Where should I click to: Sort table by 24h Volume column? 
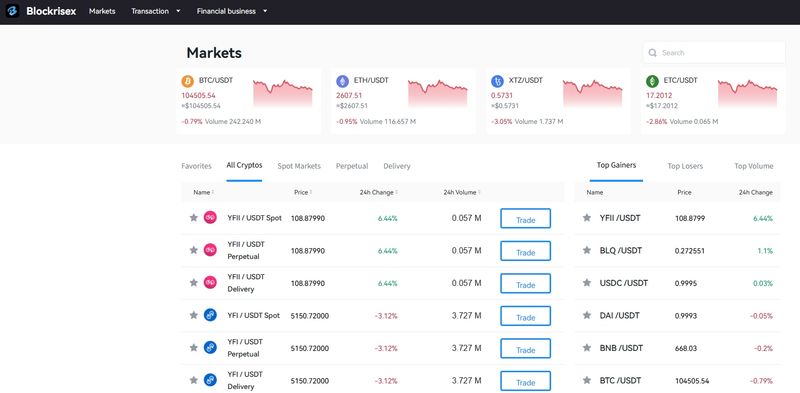click(462, 192)
